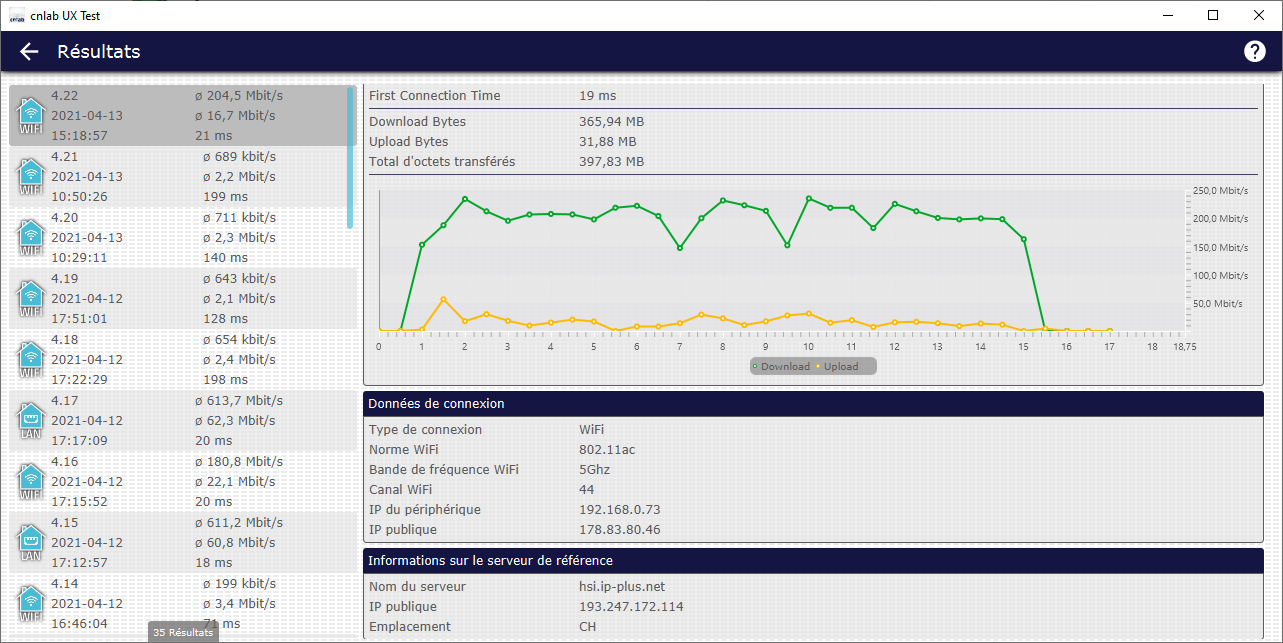This screenshot has height=643, width=1283.
Task: Click WiFi icon of test 4.16
Action: pyautogui.click(x=31, y=482)
